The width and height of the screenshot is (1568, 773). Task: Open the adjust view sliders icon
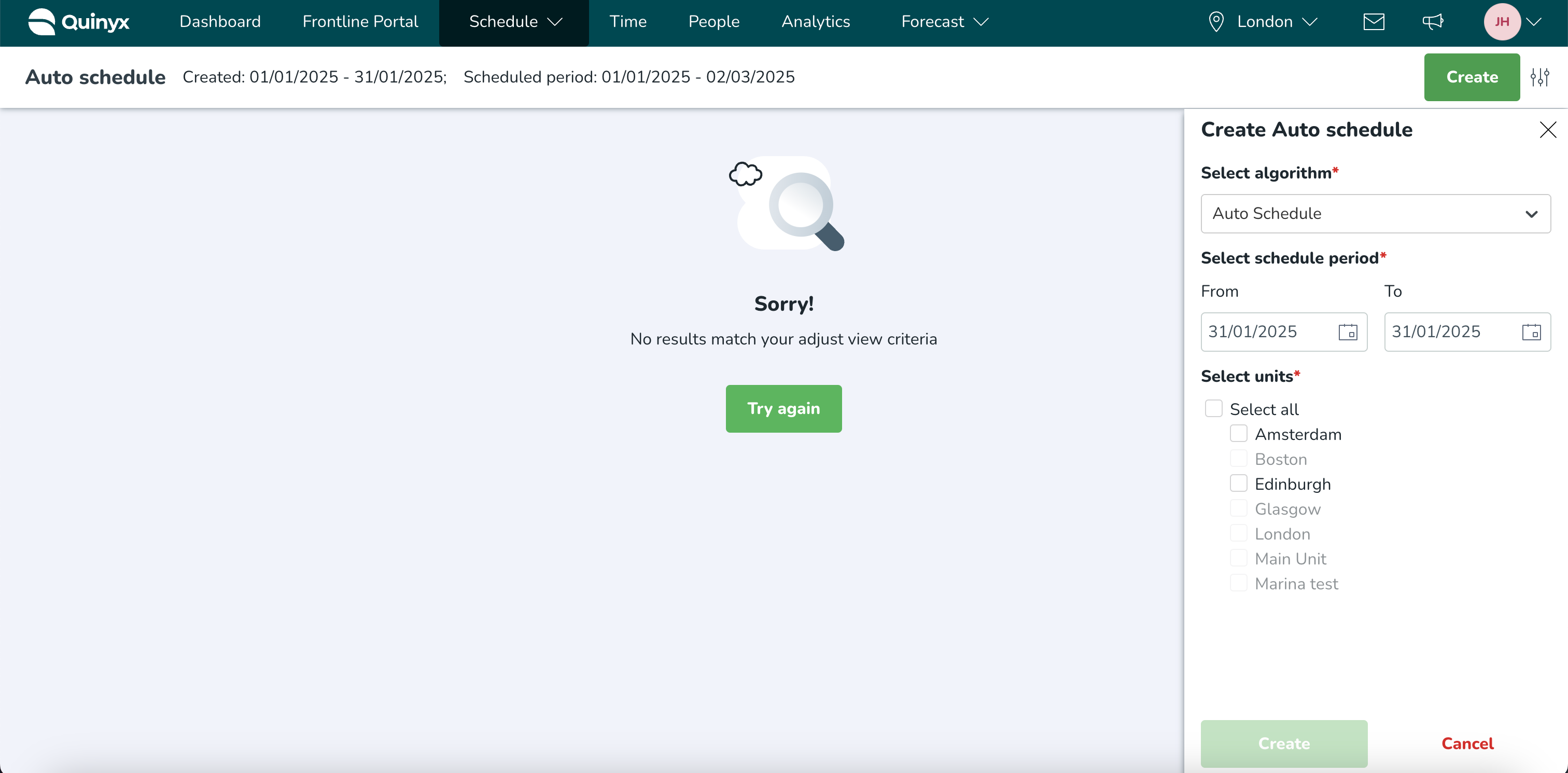point(1540,77)
